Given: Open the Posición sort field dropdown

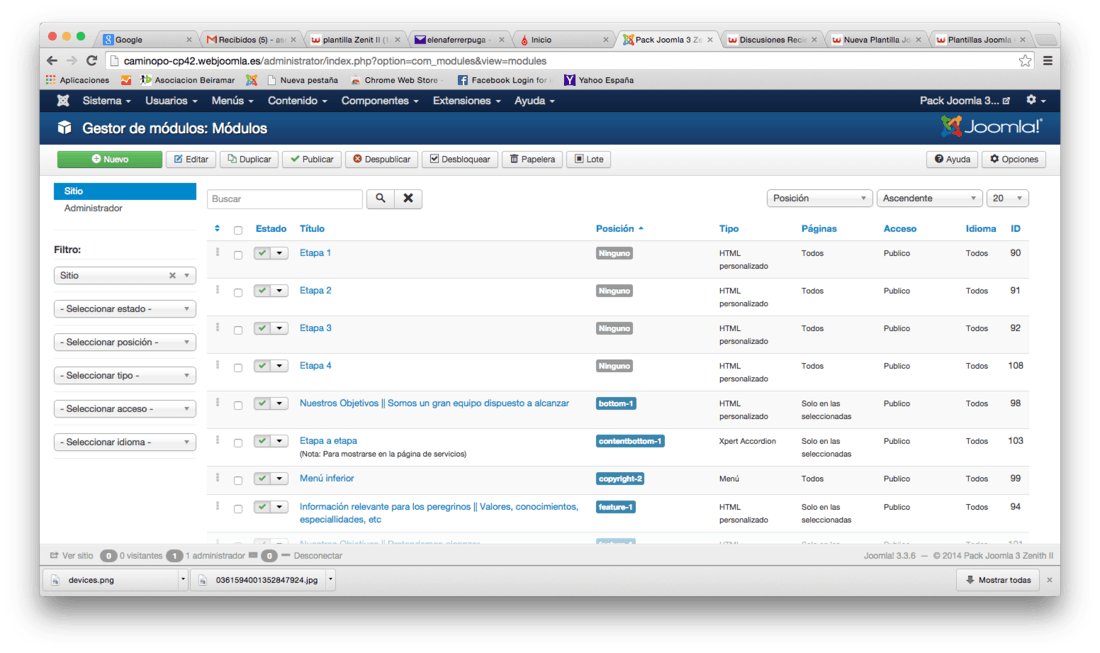Looking at the screenshot, I should [819, 198].
